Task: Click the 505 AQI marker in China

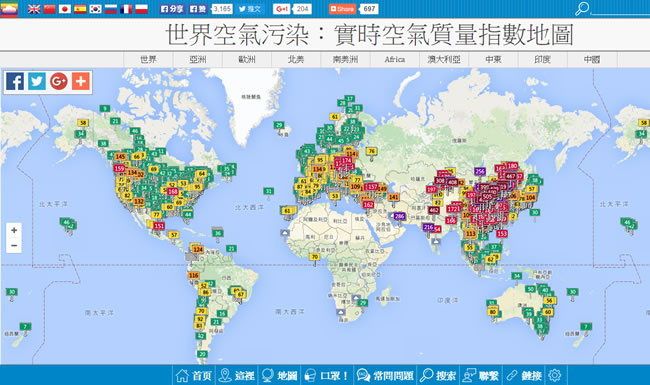Action: click(x=487, y=197)
